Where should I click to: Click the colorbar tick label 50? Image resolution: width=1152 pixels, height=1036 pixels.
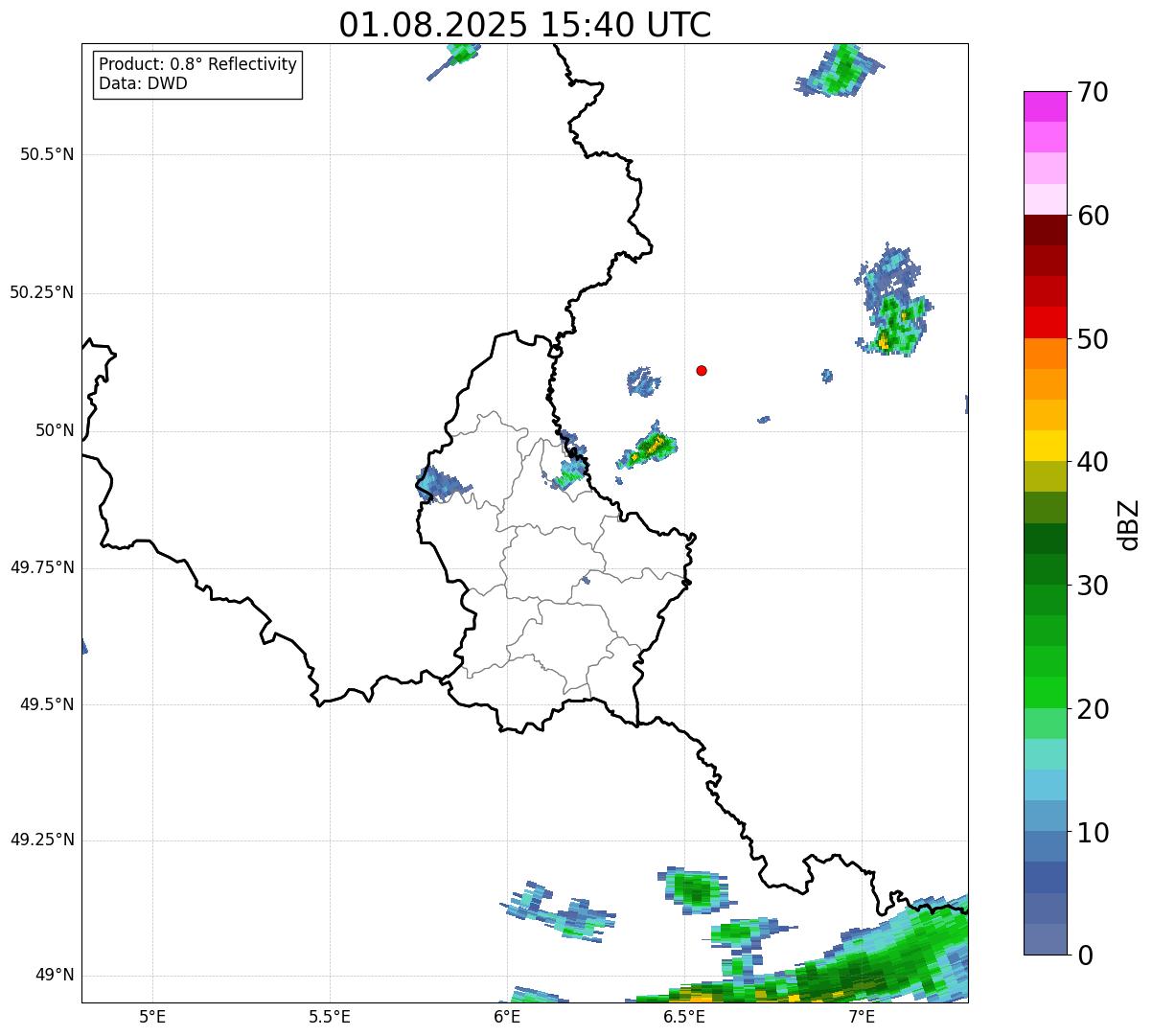click(x=1093, y=339)
